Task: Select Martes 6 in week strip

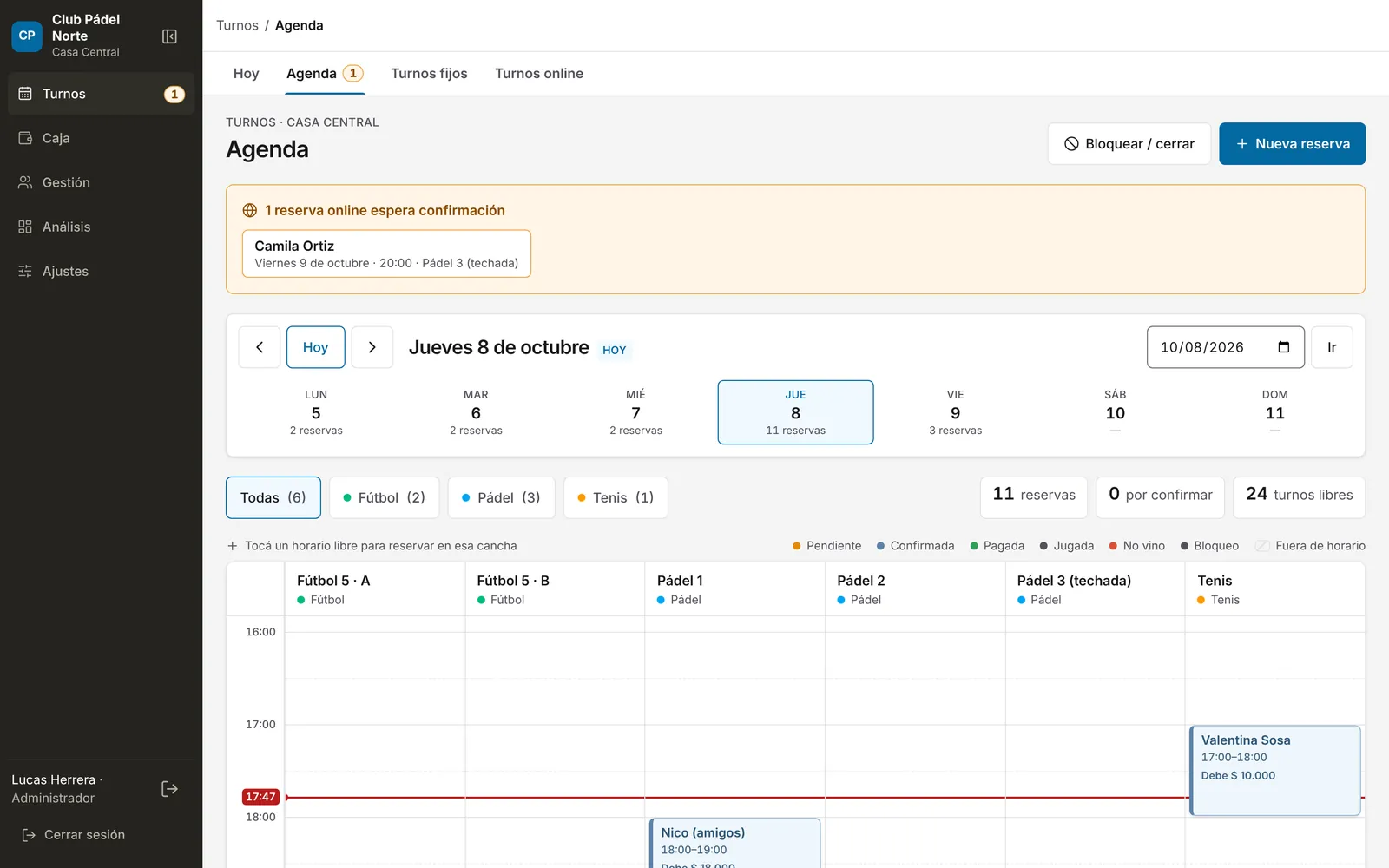Action: click(x=476, y=412)
